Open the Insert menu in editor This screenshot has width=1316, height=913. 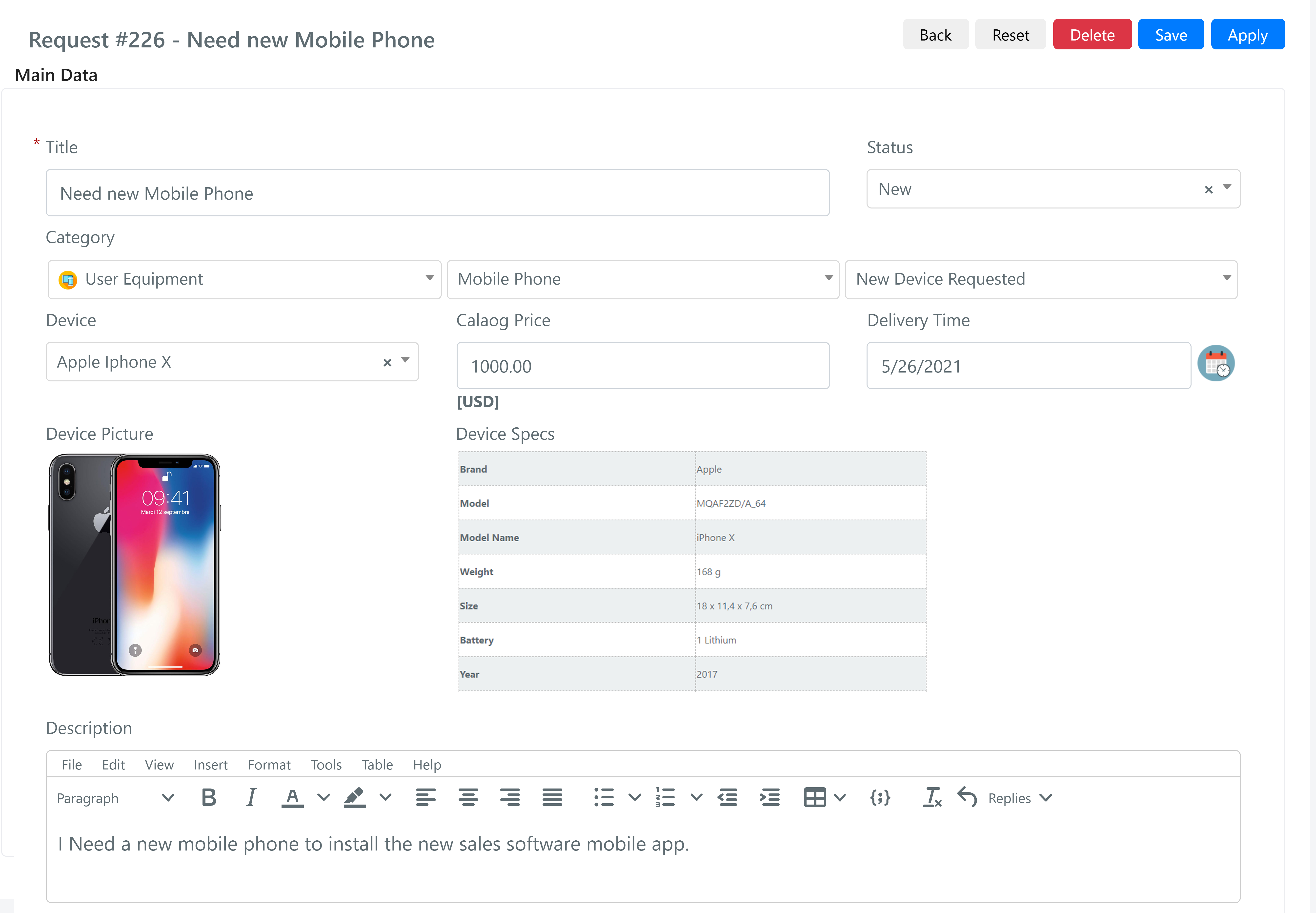[x=210, y=765]
